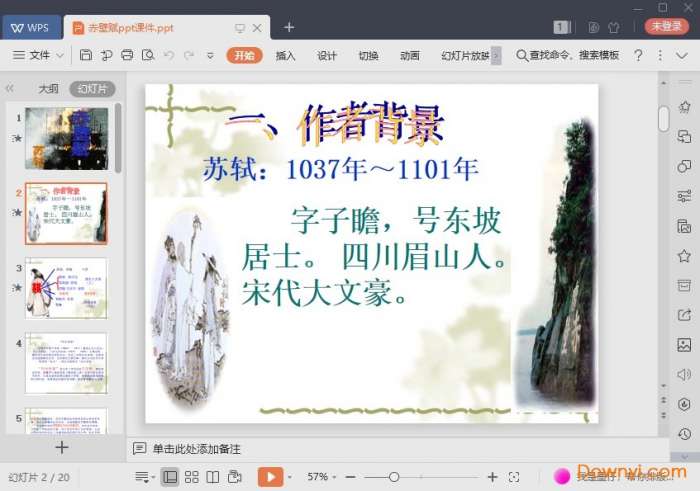Click the 查找命令 search box
This screenshot has height=491, width=700.
click(567, 55)
